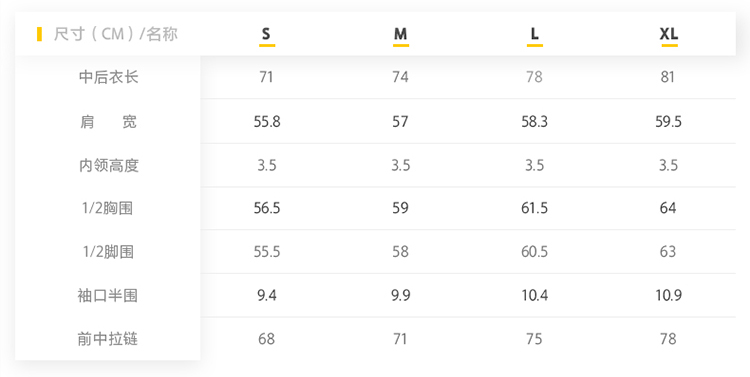This screenshot has height=377, width=750.
Task: Click the 60.5 hem value for L
Action: click(534, 252)
